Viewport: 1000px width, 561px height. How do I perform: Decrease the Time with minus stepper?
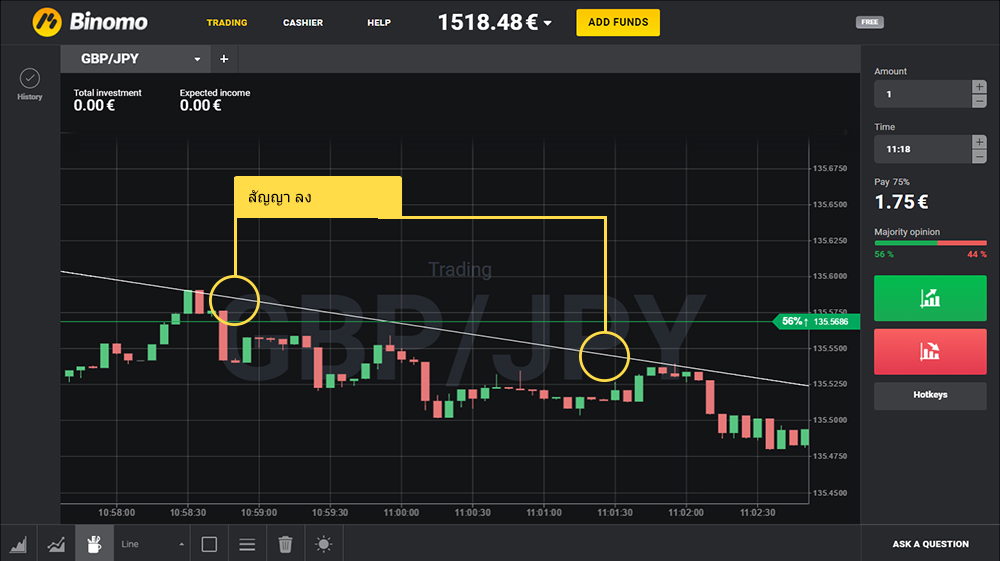(x=979, y=156)
